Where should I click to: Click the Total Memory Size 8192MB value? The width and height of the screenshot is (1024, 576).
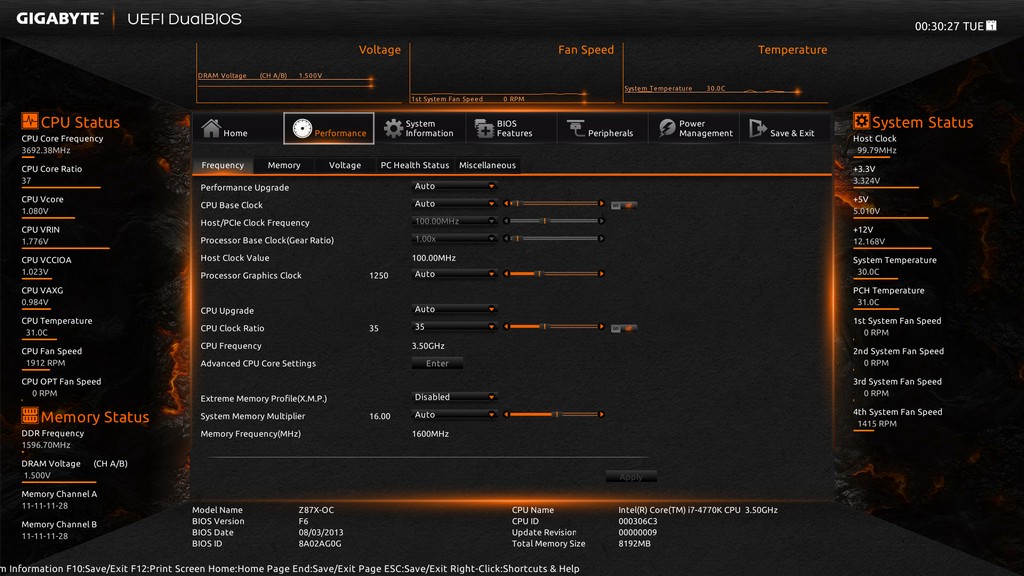(x=634, y=543)
